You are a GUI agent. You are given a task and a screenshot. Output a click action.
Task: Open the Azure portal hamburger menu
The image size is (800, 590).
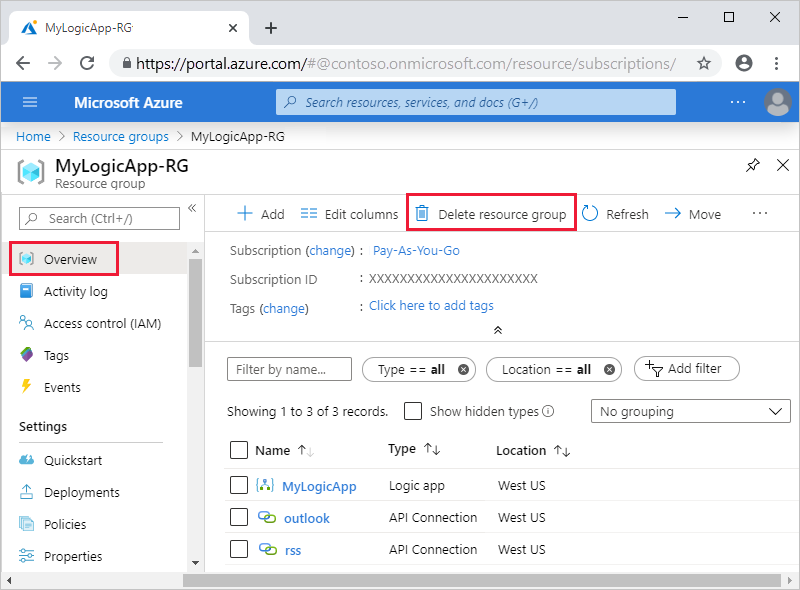[x=29, y=102]
